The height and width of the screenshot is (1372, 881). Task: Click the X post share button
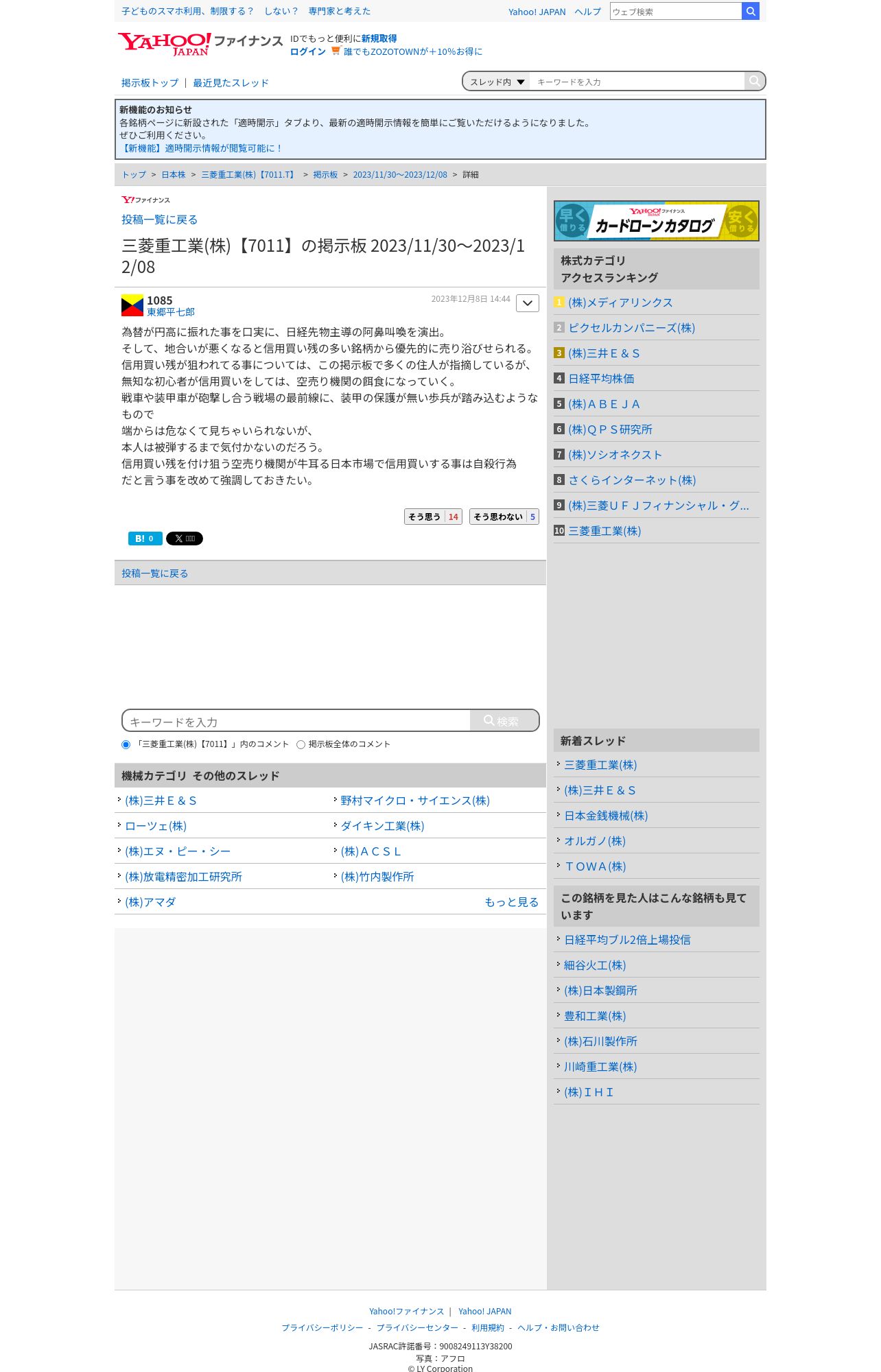(x=185, y=539)
